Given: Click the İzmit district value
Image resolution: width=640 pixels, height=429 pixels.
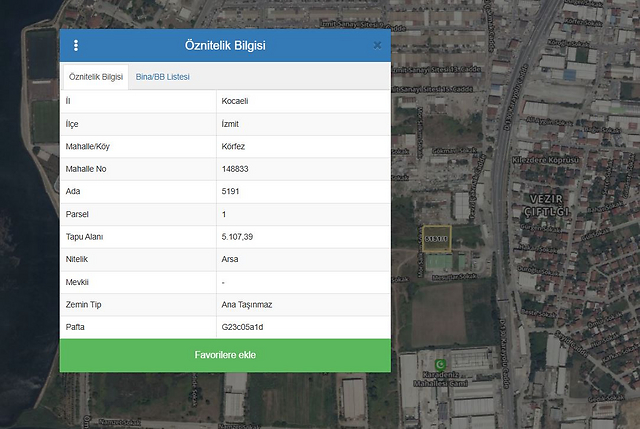Looking at the screenshot, I should coord(231,124).
